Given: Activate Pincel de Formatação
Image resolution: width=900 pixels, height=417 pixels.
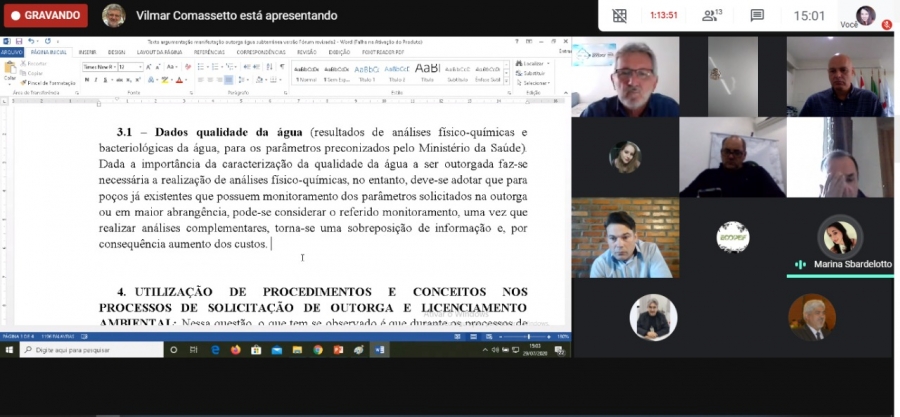Looking at the screenshot, I should (48, 83).
